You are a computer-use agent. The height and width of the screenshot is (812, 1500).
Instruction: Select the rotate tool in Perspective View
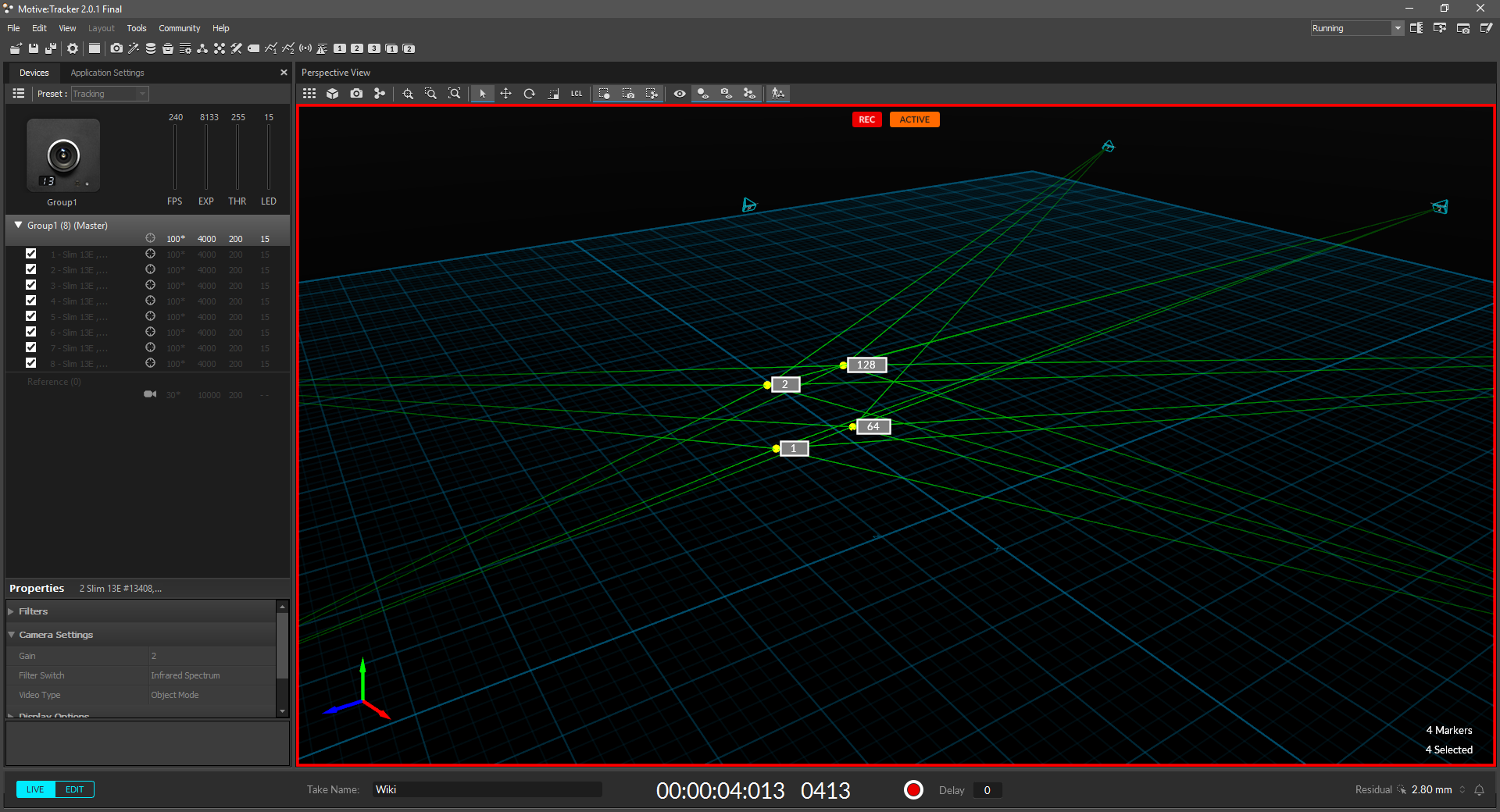pos(529,94)
